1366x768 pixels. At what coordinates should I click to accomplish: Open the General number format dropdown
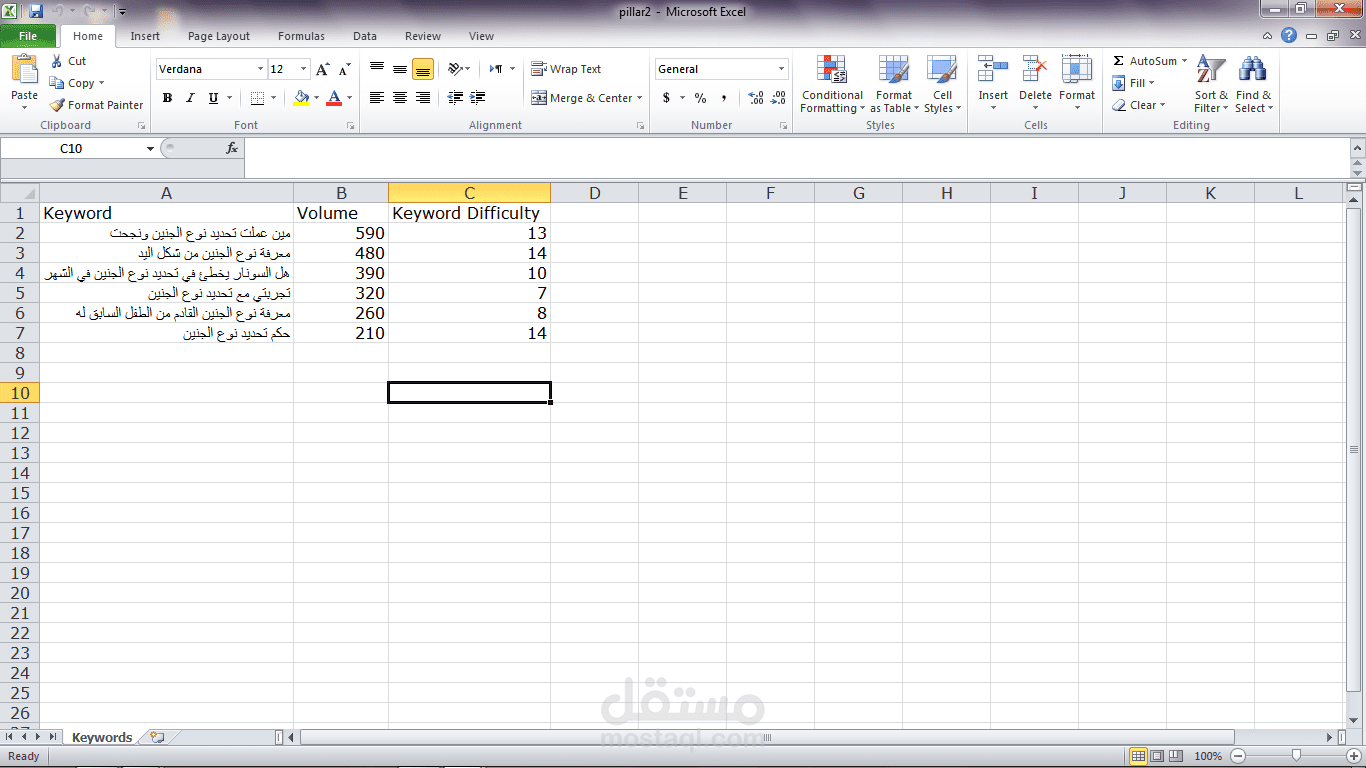(x=782, y=69)
